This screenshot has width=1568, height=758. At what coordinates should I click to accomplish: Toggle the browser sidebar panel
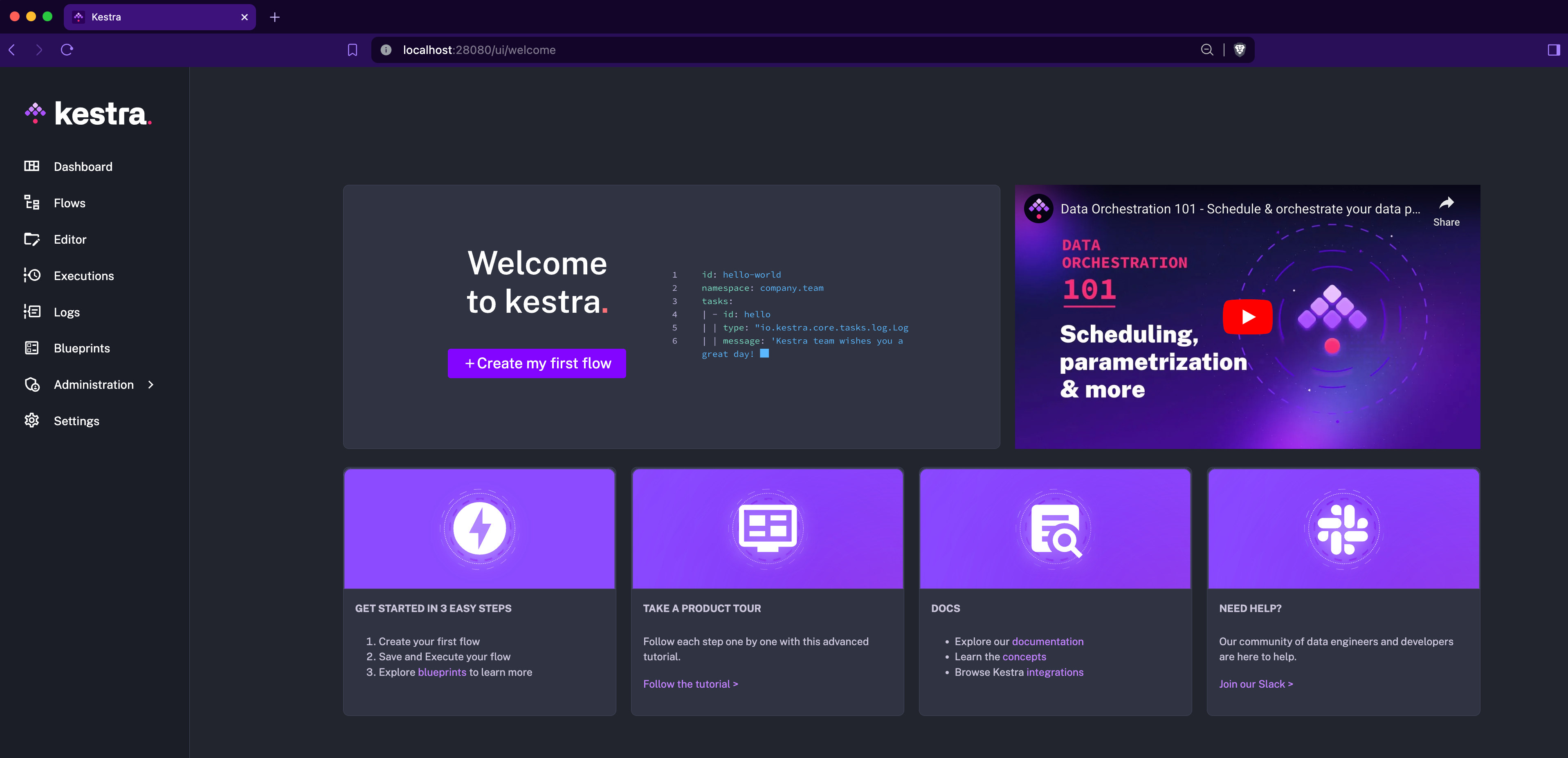click(1552, 50)
